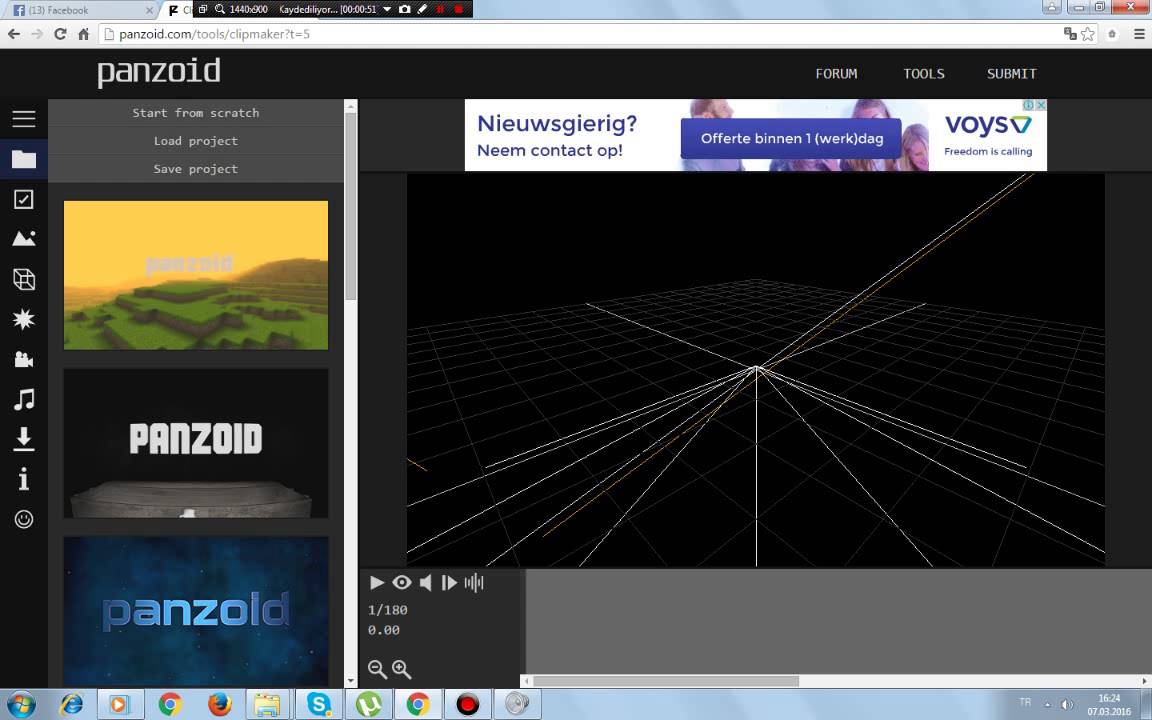Click Offerte binnen 1 (werk)dag ad button
Image resolution: width=1152 pixels, height=720 pixels.
tap(791, 138)
